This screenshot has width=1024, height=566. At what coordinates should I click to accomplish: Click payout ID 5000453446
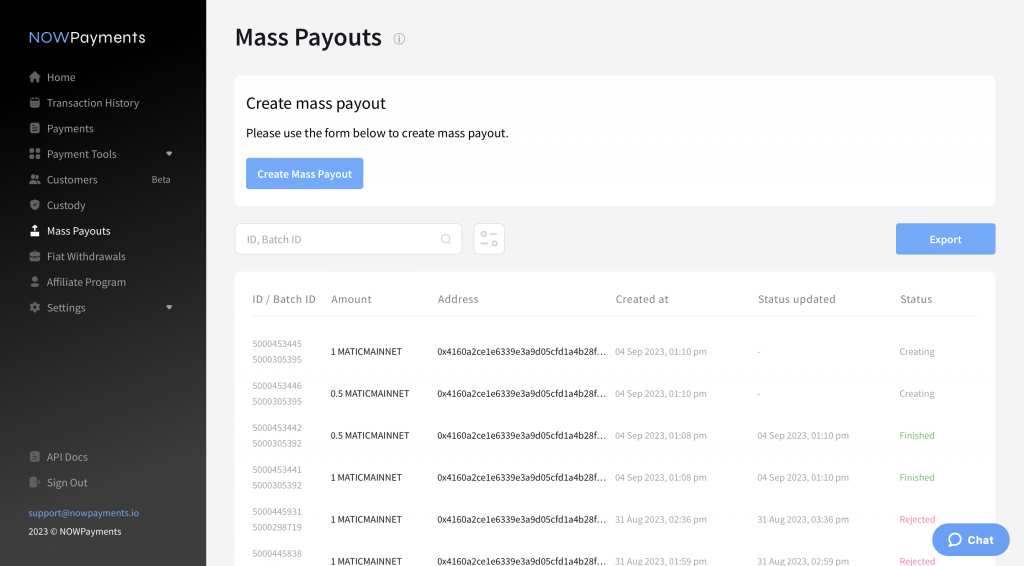click(x=277, y=385)
